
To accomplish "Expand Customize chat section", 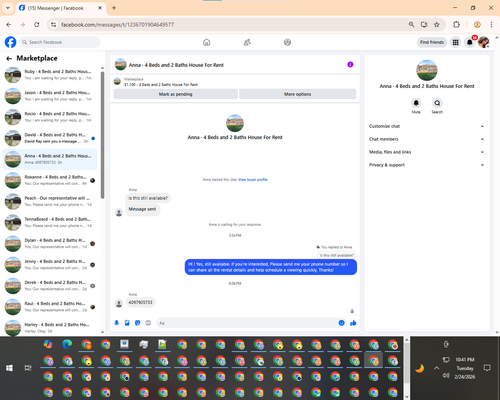I will 426,126.
